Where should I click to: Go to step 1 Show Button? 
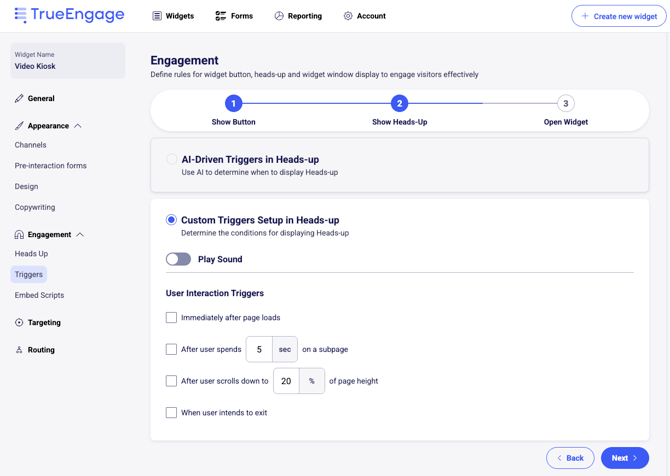click(x=233, y=103)
